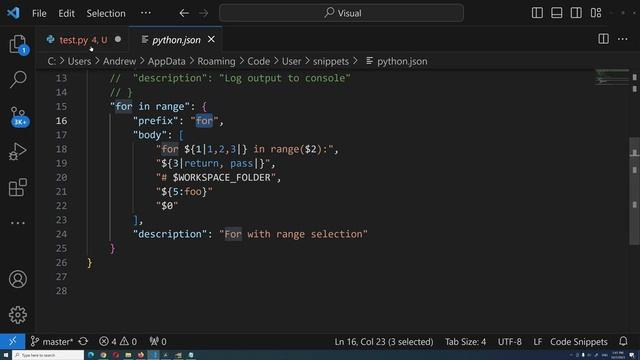This screenshot has width=640, height=360.
Task: Select the python.json tab
Action: point(176,40)
